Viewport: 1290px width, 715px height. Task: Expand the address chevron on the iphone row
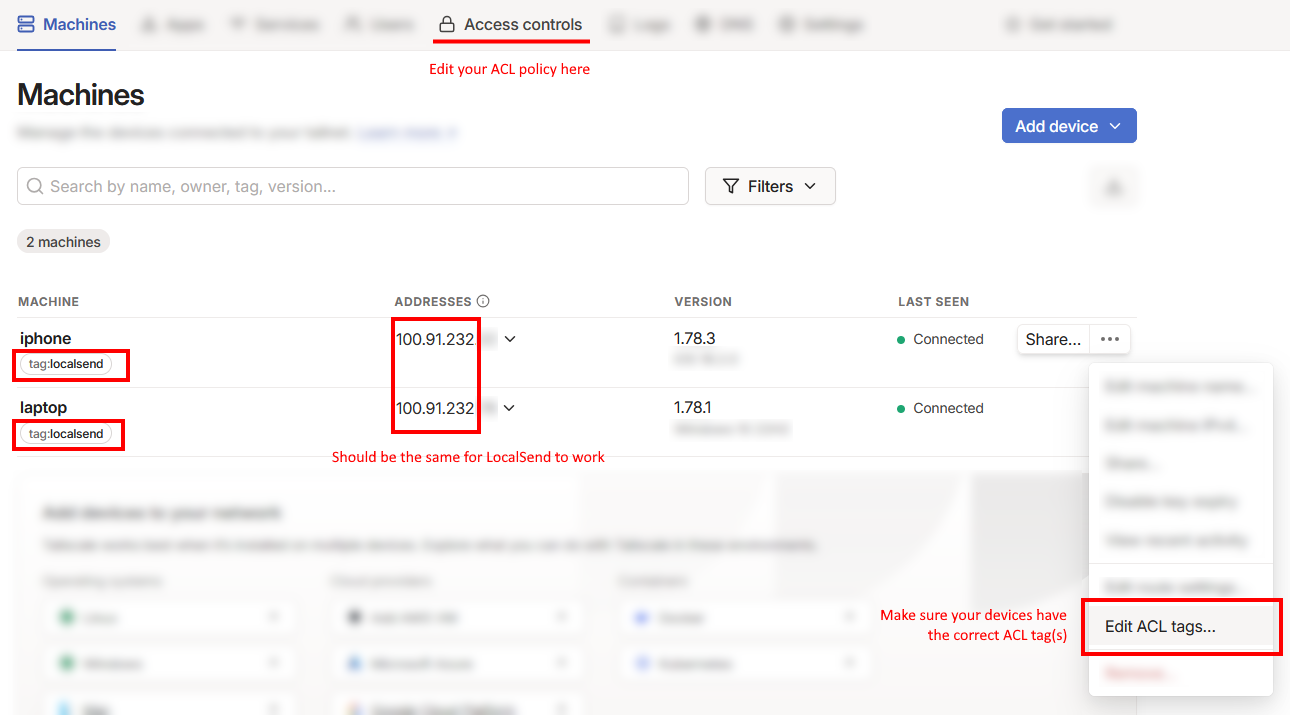(x=510, y=339)
